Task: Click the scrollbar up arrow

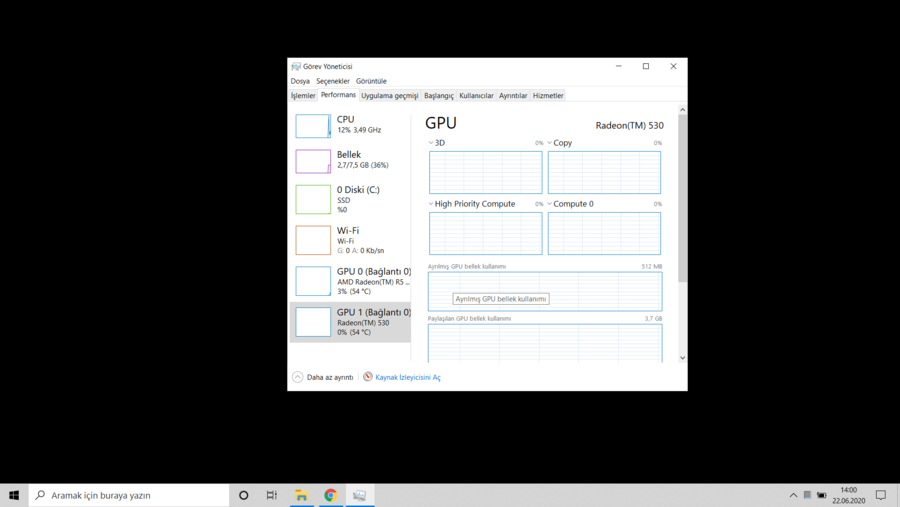Action: (x=682, y=110)
